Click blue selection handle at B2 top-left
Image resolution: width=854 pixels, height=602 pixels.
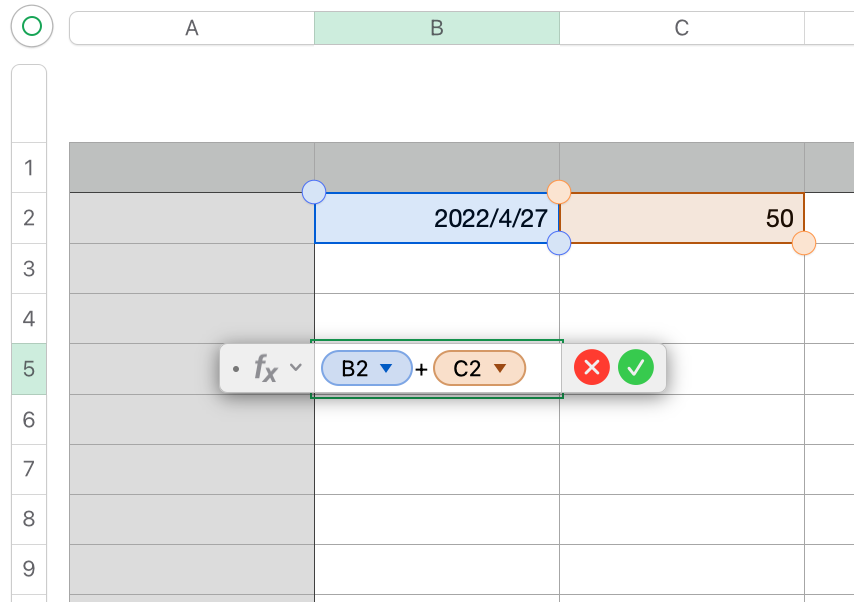pos(314,192)
